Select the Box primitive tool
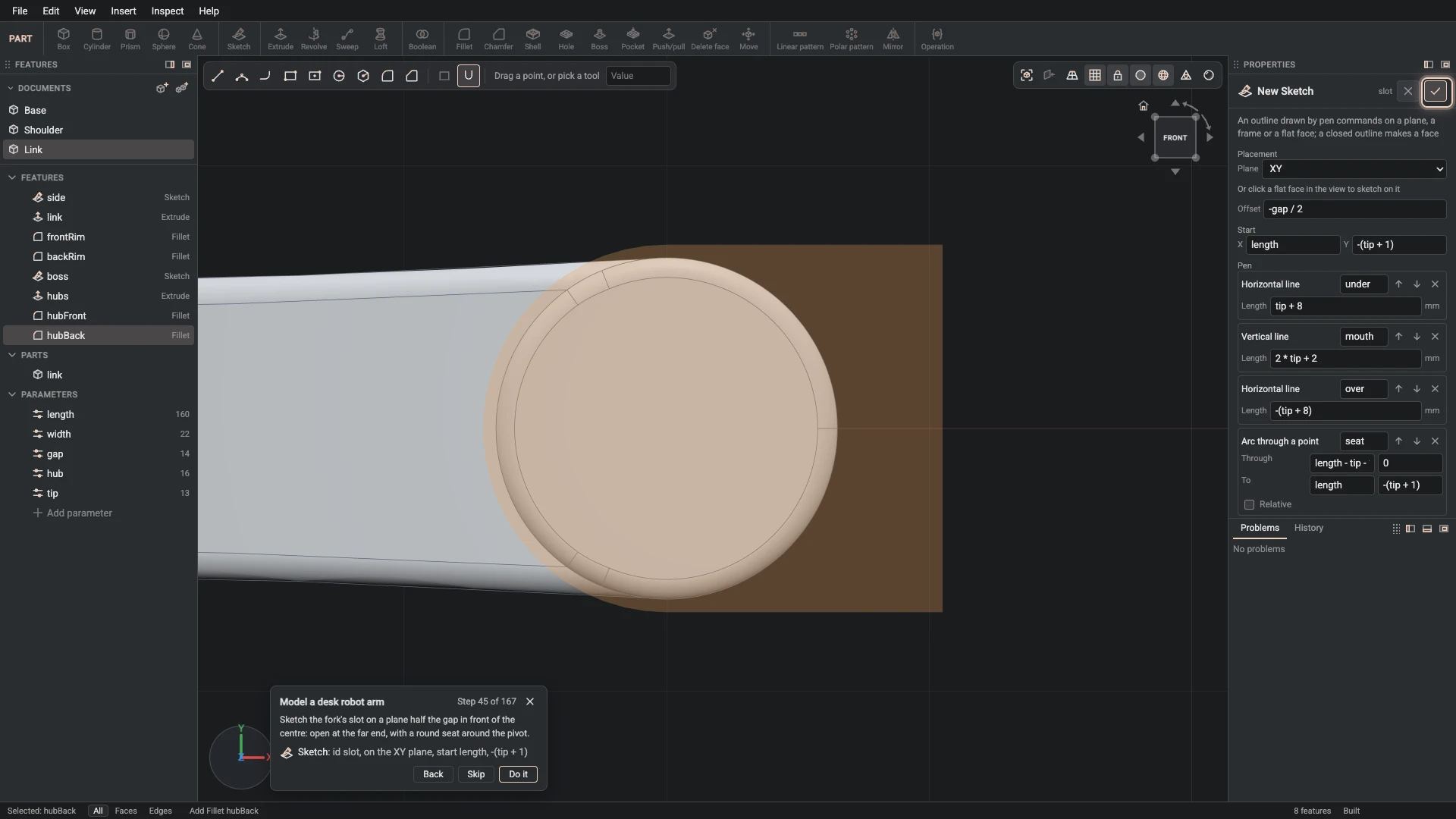The image size is (1456, 819). point(64,39)
